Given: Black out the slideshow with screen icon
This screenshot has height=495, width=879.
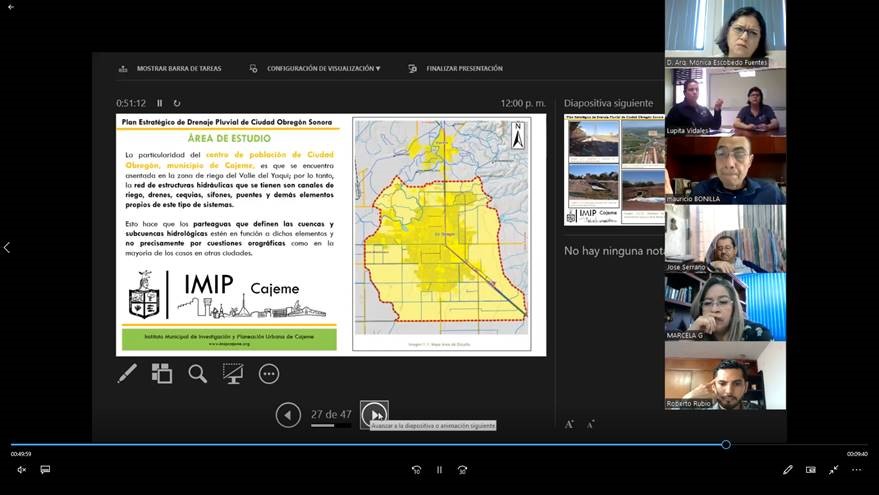Looking at the screenshot, I should click(x=233, y=373).
